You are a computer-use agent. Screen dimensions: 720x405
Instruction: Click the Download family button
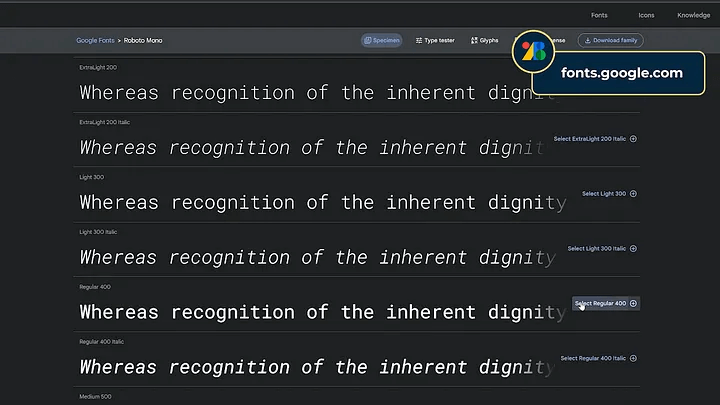click(x=610, y=40)
